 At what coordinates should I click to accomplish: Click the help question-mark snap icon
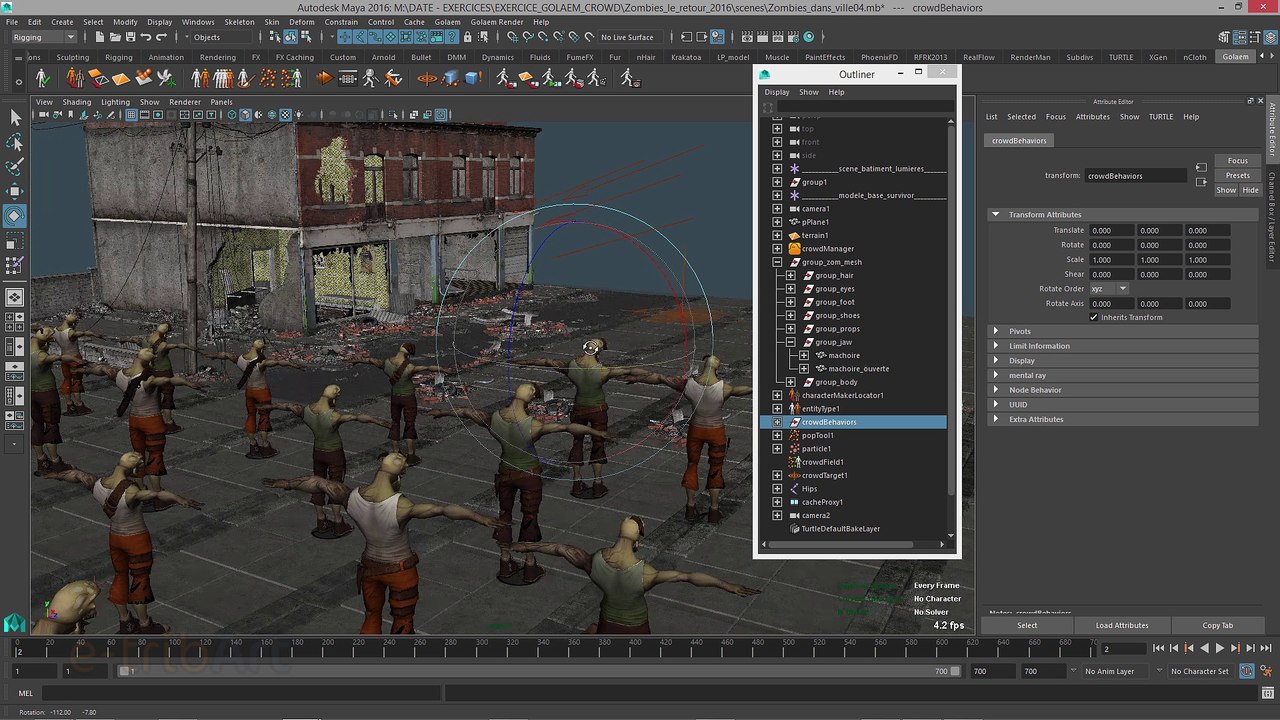(x=451, y=37)
